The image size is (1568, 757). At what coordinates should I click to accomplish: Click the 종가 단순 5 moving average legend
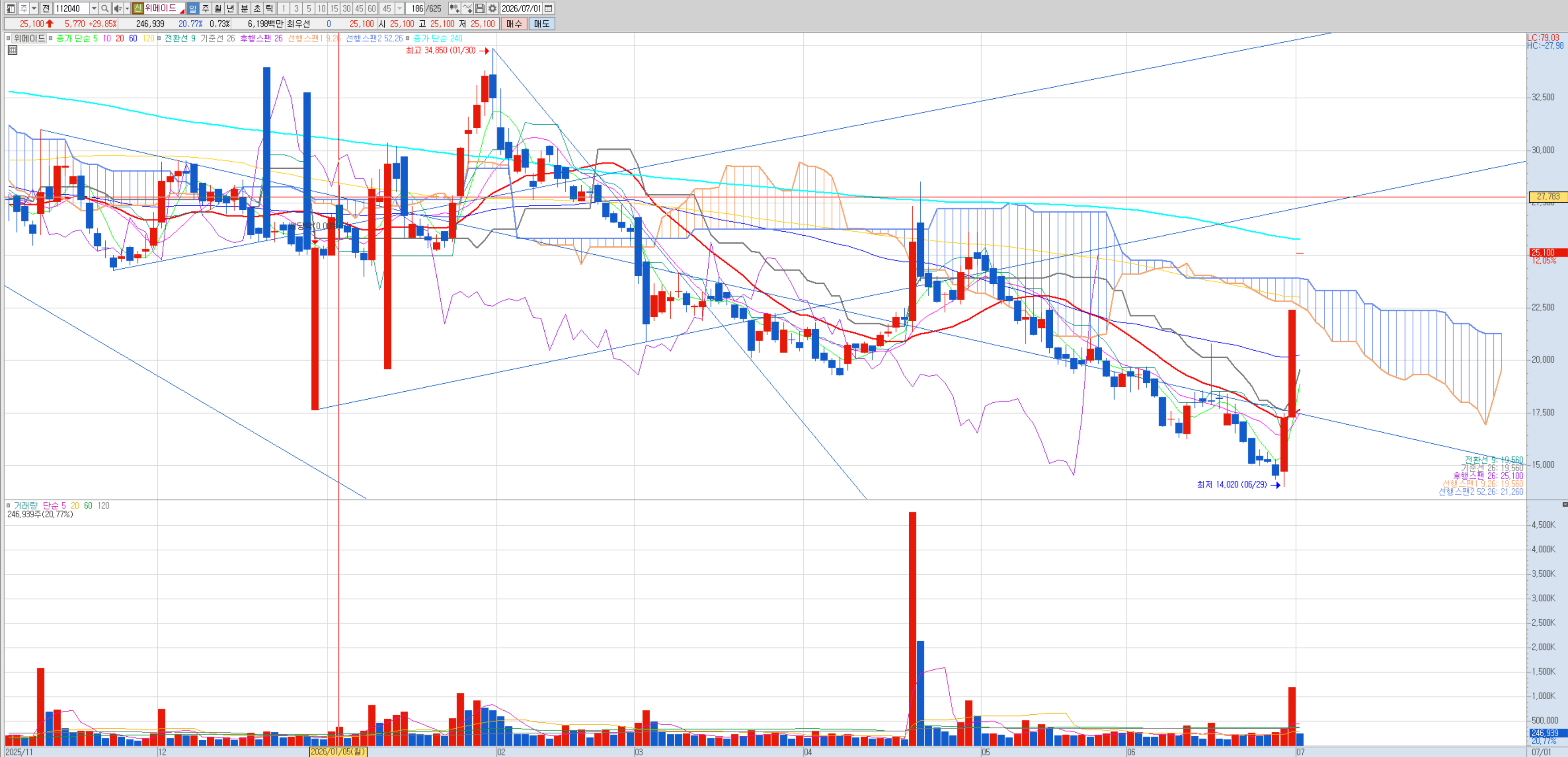click(x=77, y=38)
